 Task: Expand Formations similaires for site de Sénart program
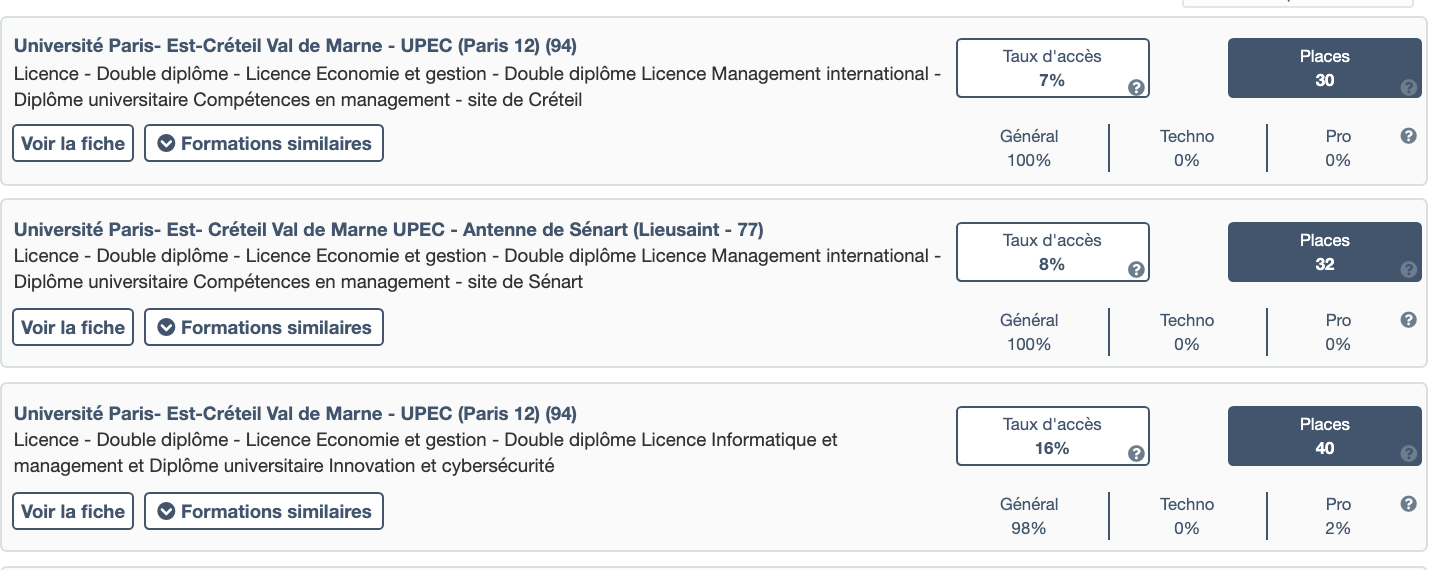click(x=264, y=327)
